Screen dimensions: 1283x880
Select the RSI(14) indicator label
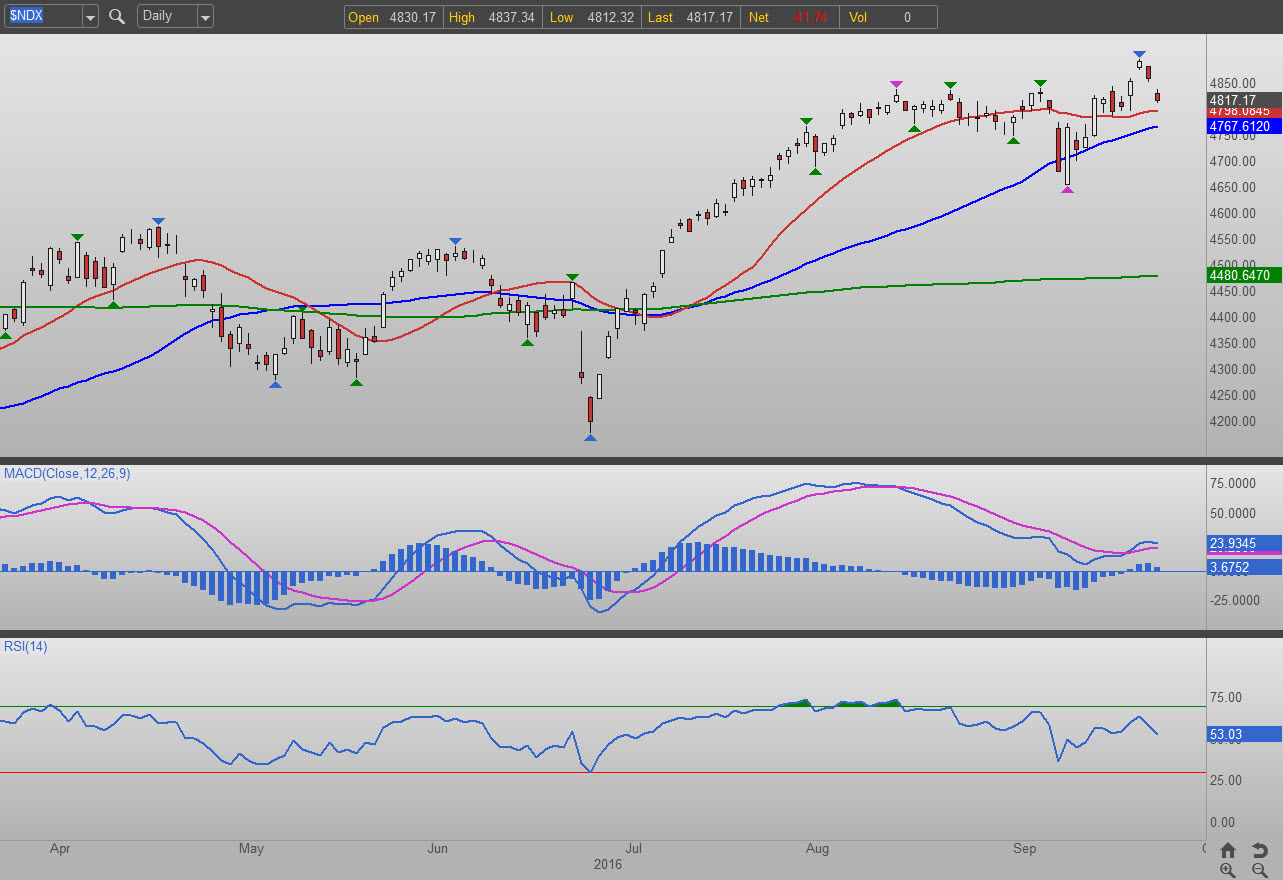[24, 646]
